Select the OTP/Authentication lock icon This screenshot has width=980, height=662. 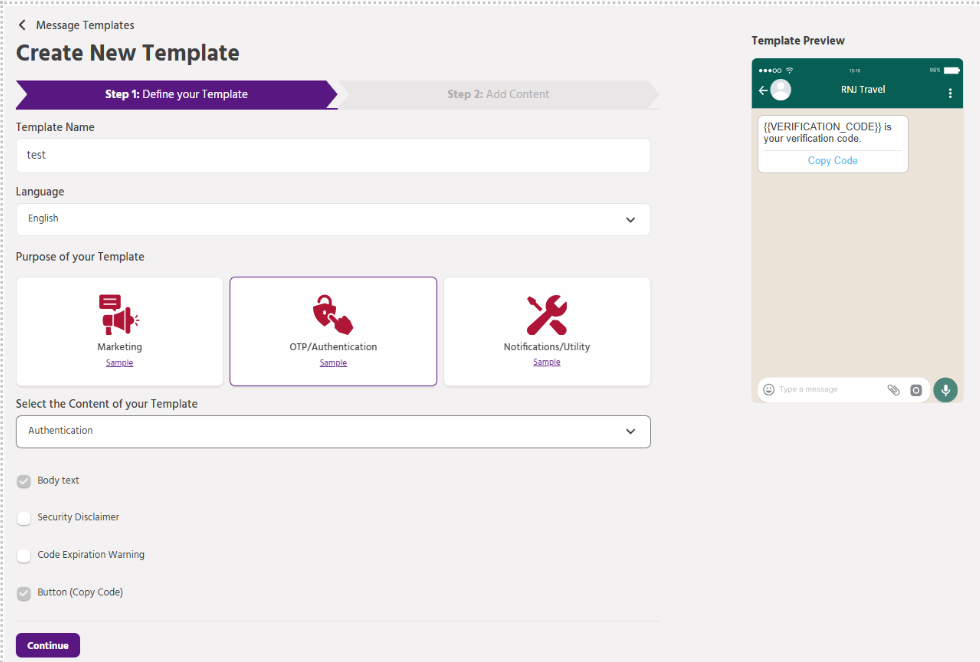coord(333,315)
